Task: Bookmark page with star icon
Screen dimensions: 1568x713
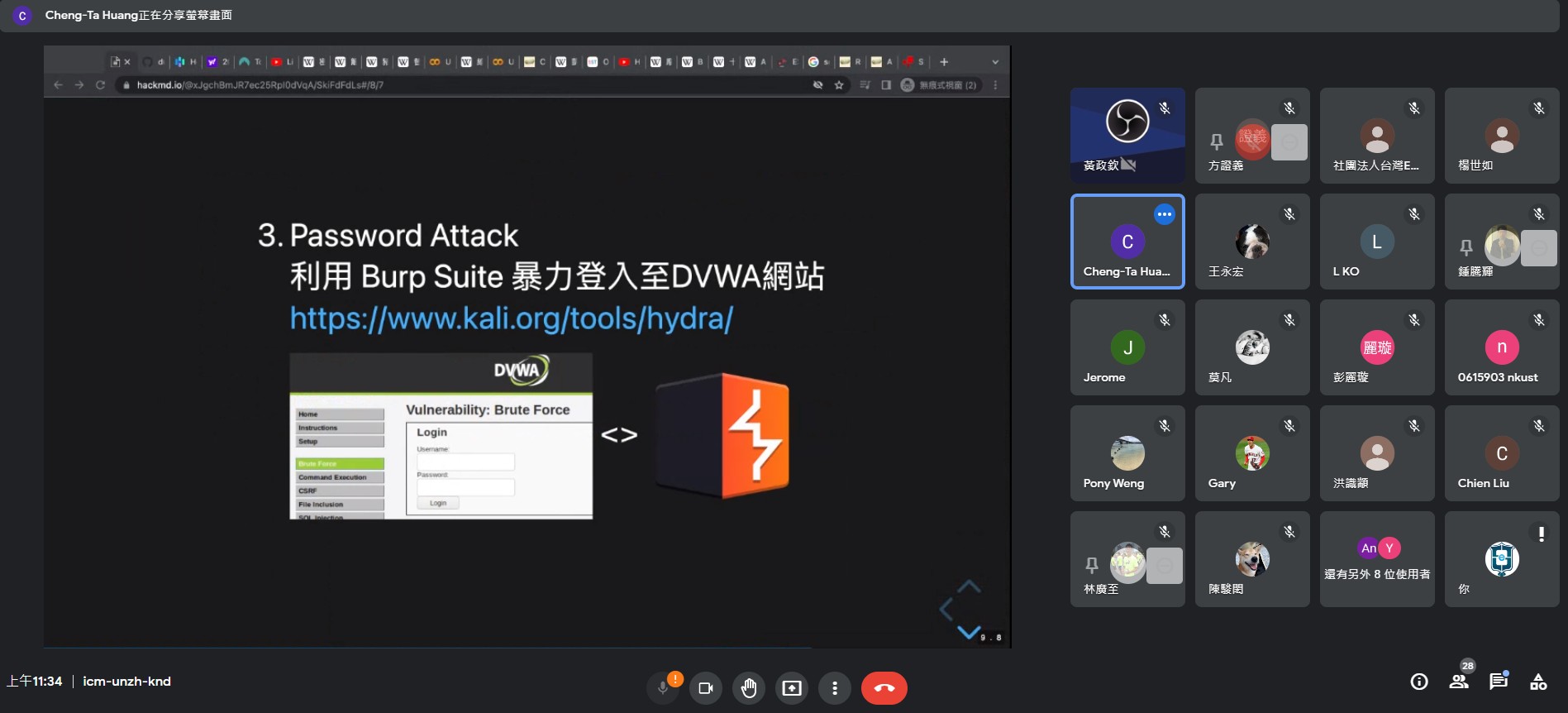Action: 839,85
